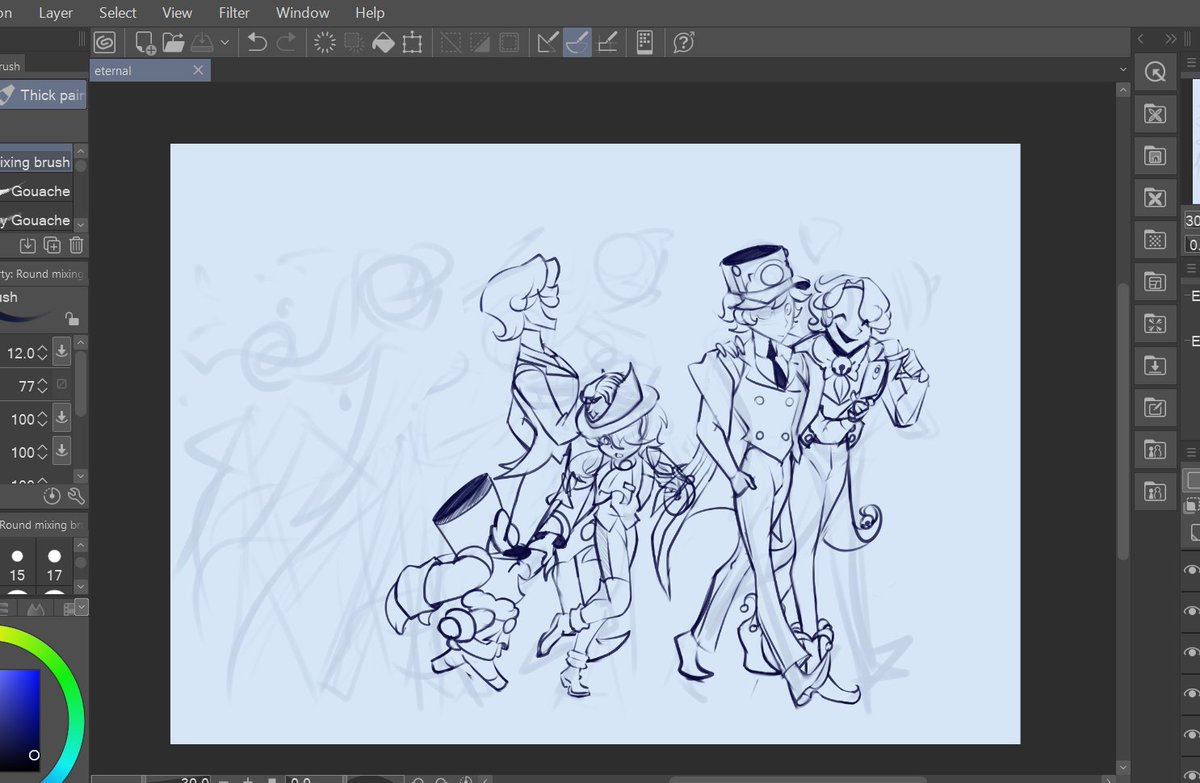1200x783 pixels.
Task: Open the material folder icon with download arrow
Action: click(x=1155, y=366)
